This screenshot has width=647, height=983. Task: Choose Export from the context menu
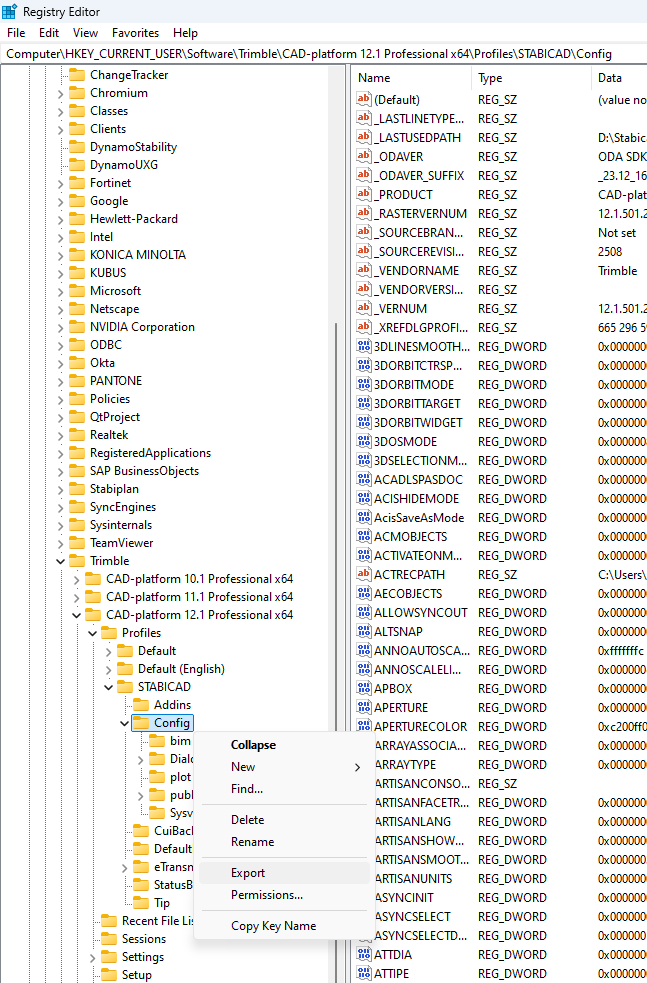point(283,873)
